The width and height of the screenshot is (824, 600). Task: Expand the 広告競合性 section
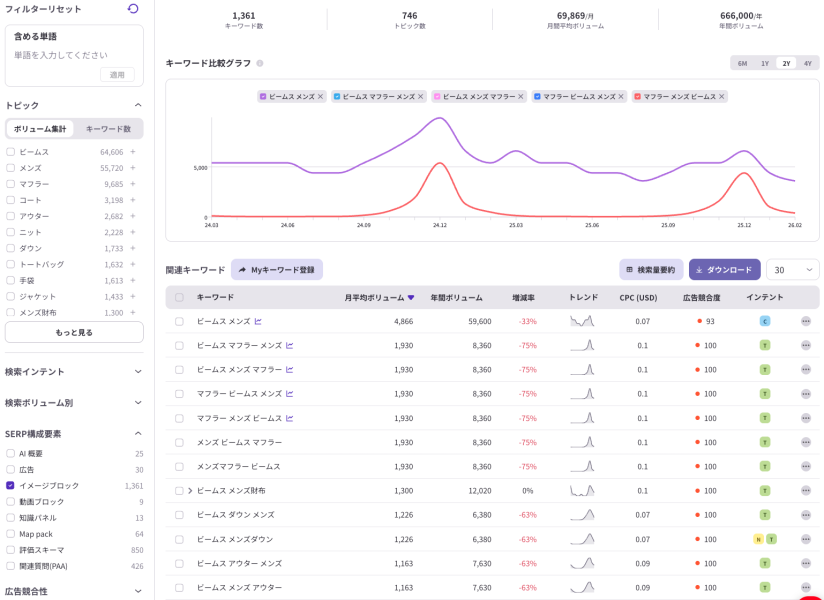click(x=138, y=591)
